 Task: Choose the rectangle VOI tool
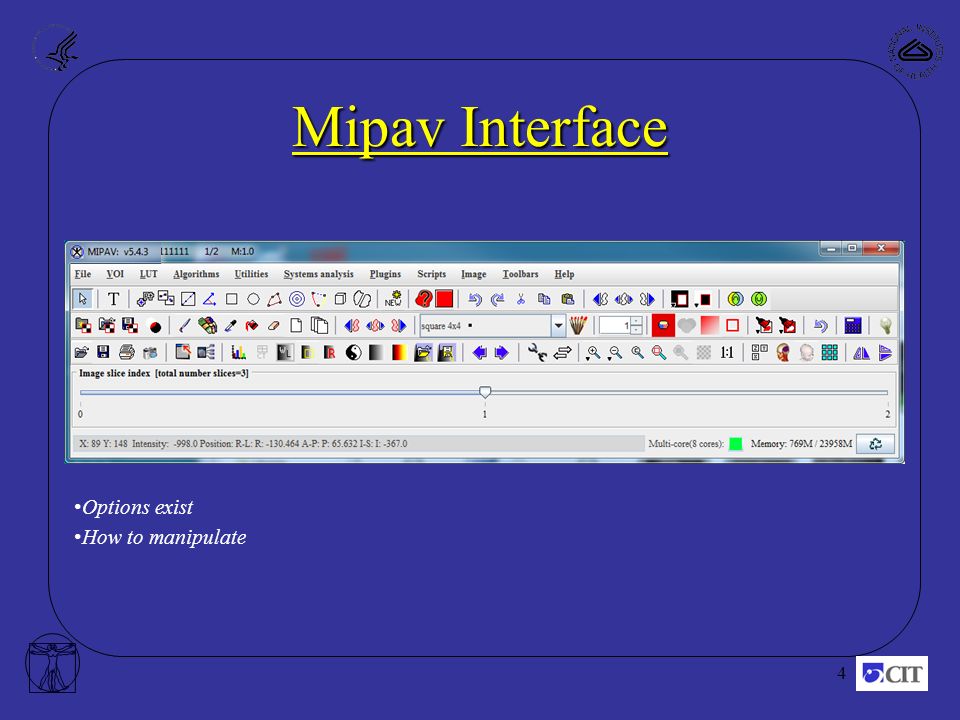tap(231, 299)
